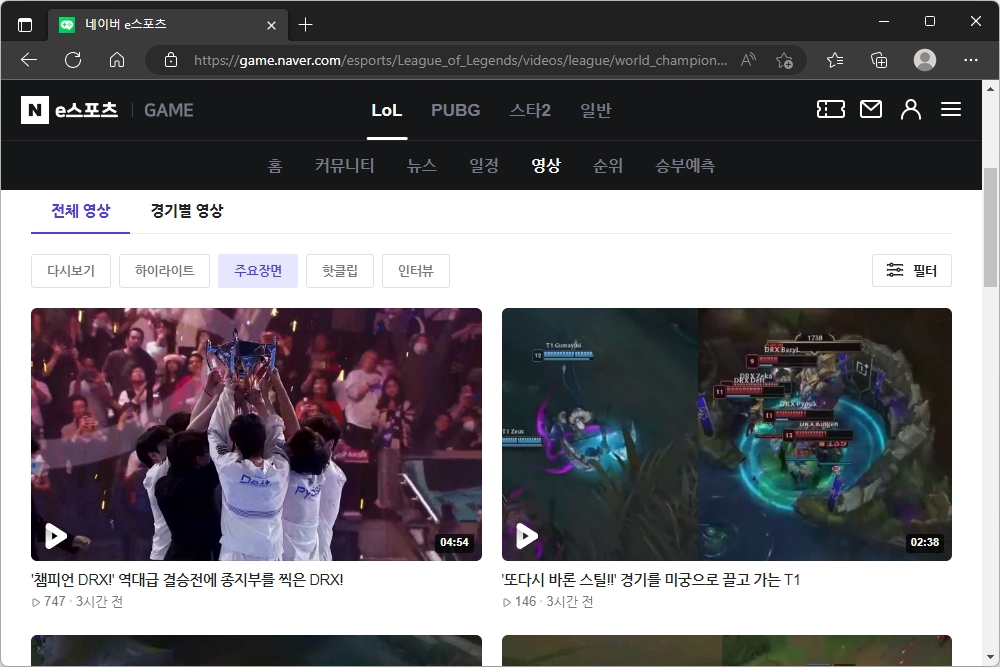Filter videos by 하이라이트

tap(165, 270)
